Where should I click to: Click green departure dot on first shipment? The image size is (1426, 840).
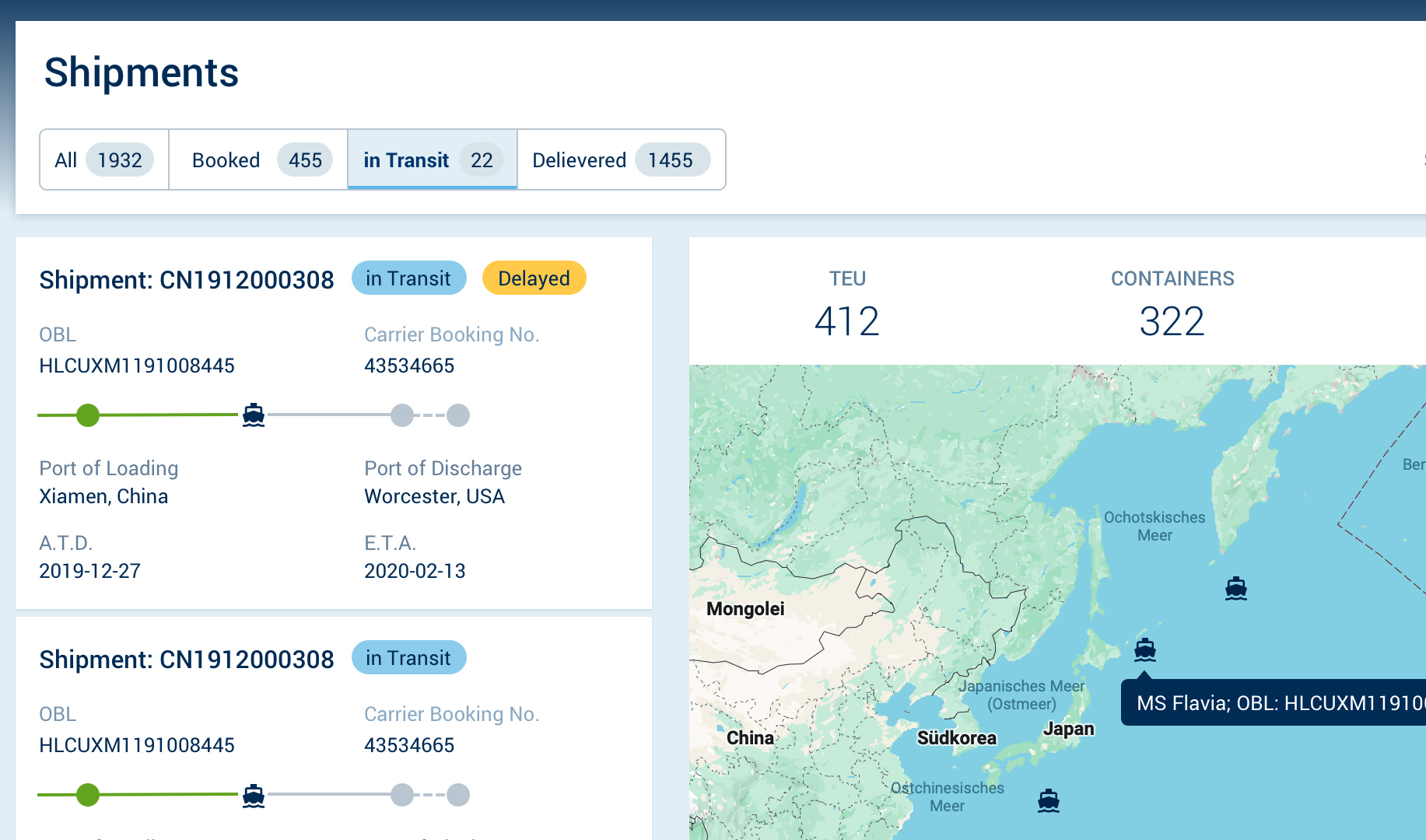point(88,415)
